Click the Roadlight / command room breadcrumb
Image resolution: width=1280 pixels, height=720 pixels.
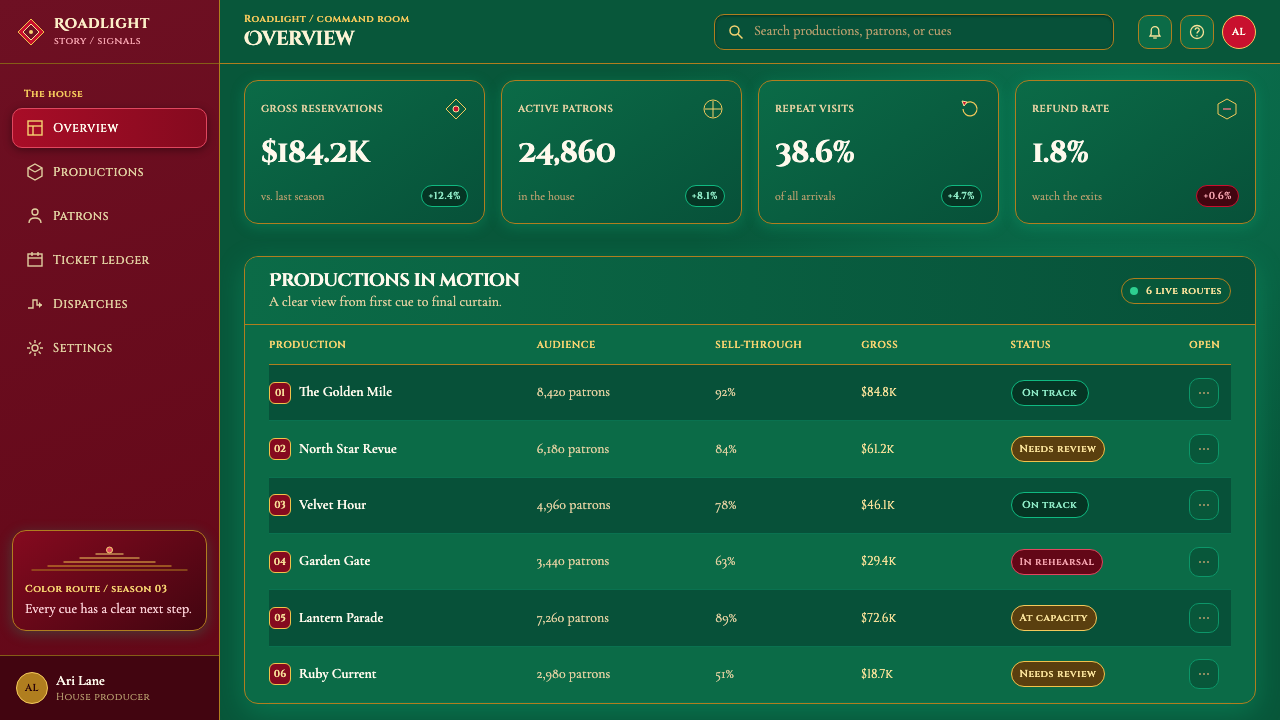pos(326,19)
